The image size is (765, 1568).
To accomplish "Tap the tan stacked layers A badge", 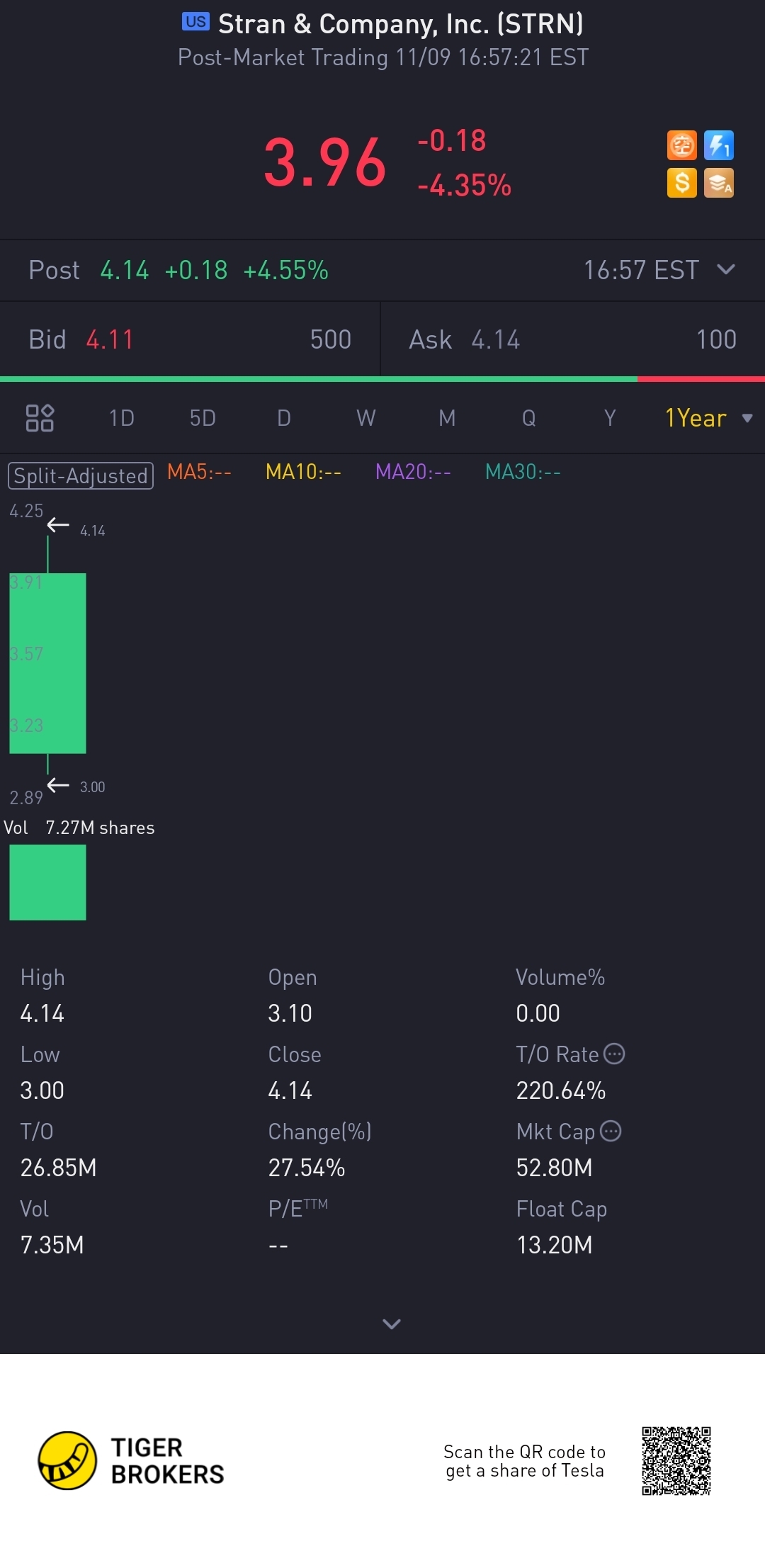I will pos(718,183).
